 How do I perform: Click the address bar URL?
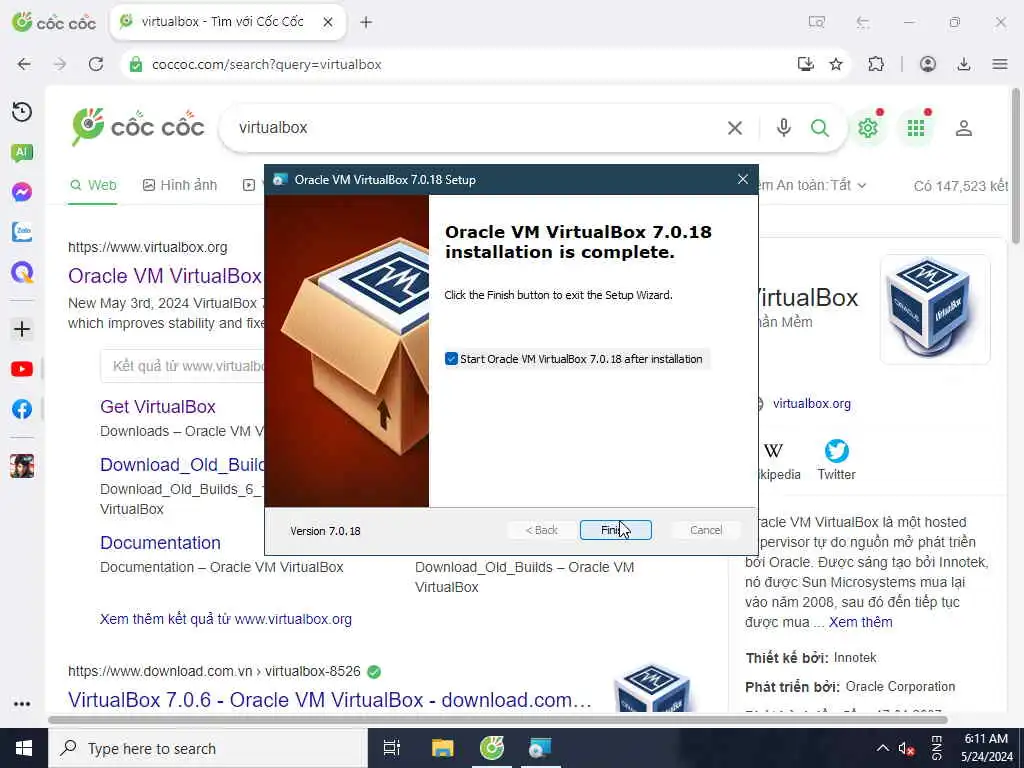point(266,64)
